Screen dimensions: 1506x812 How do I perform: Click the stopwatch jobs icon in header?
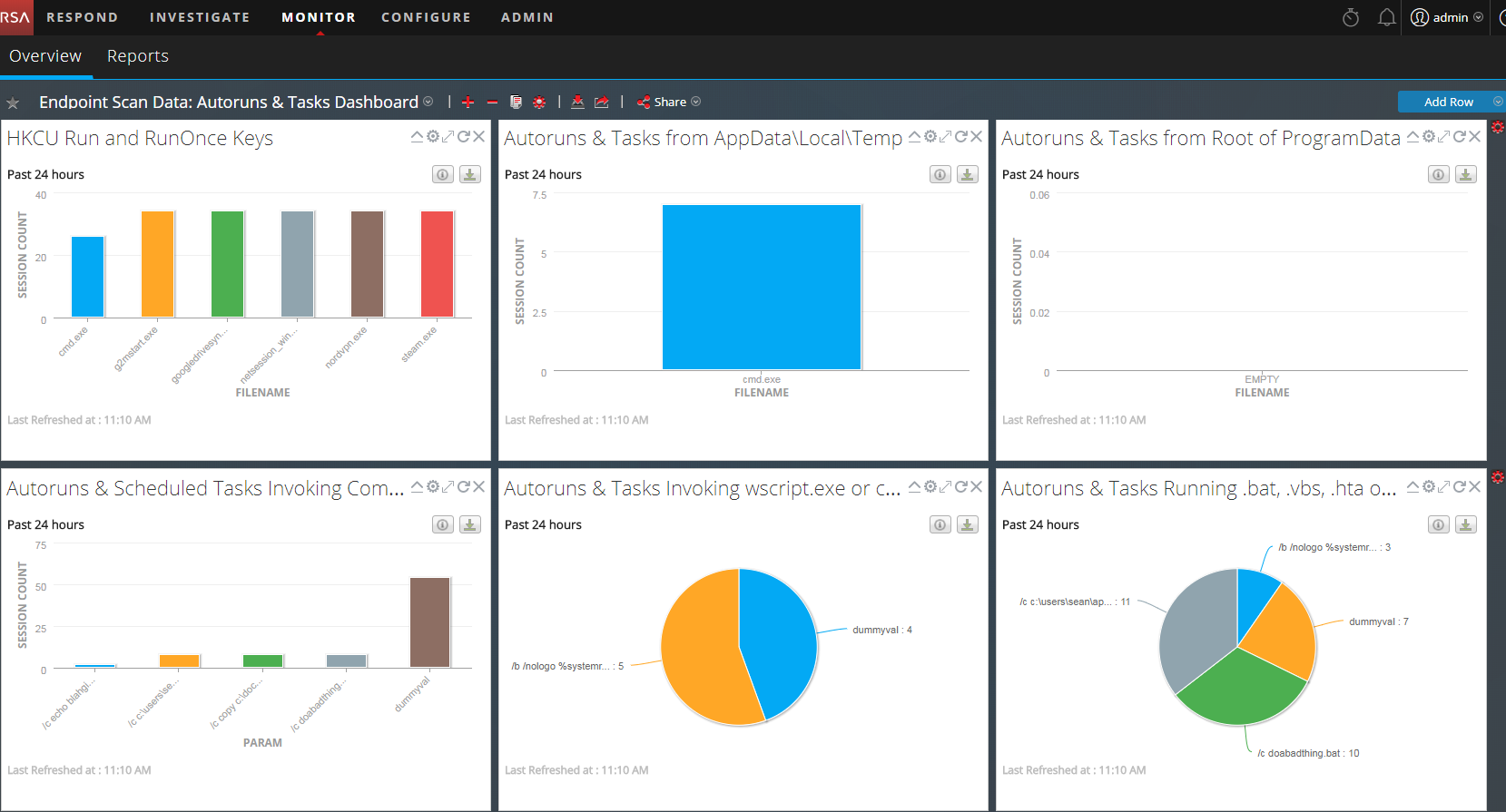click(1351, 17)
